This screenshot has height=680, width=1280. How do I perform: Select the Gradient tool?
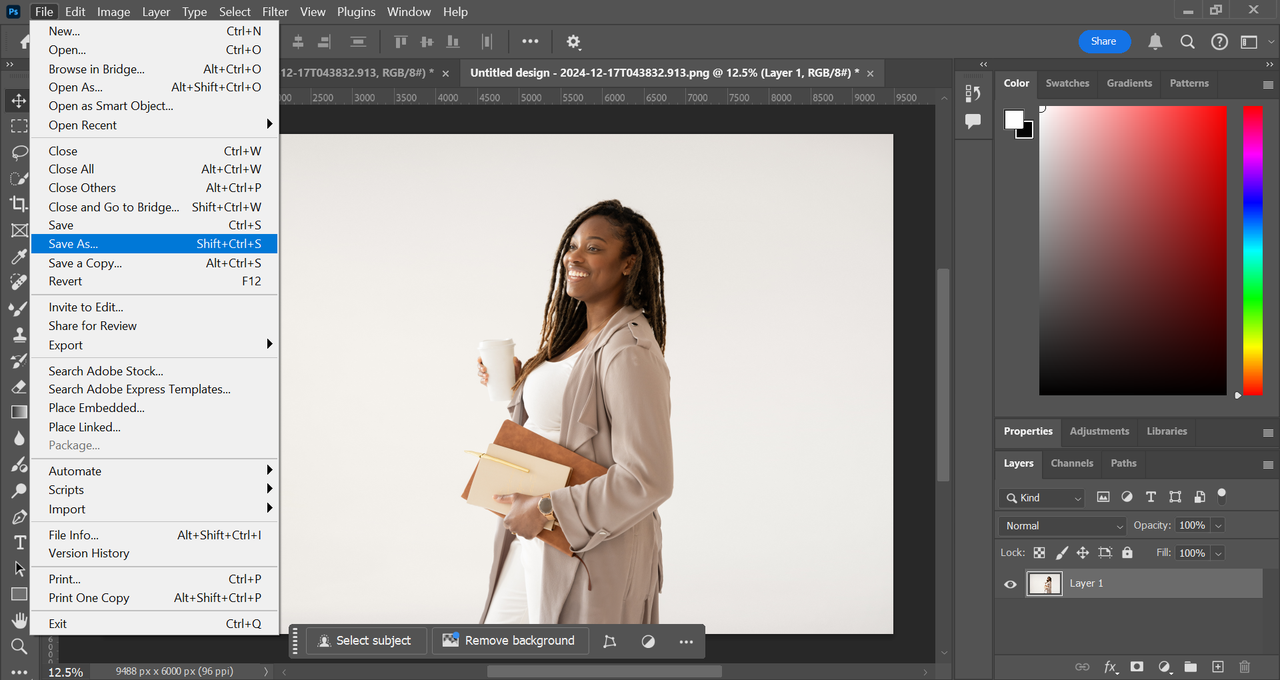[x=19, y=412]
